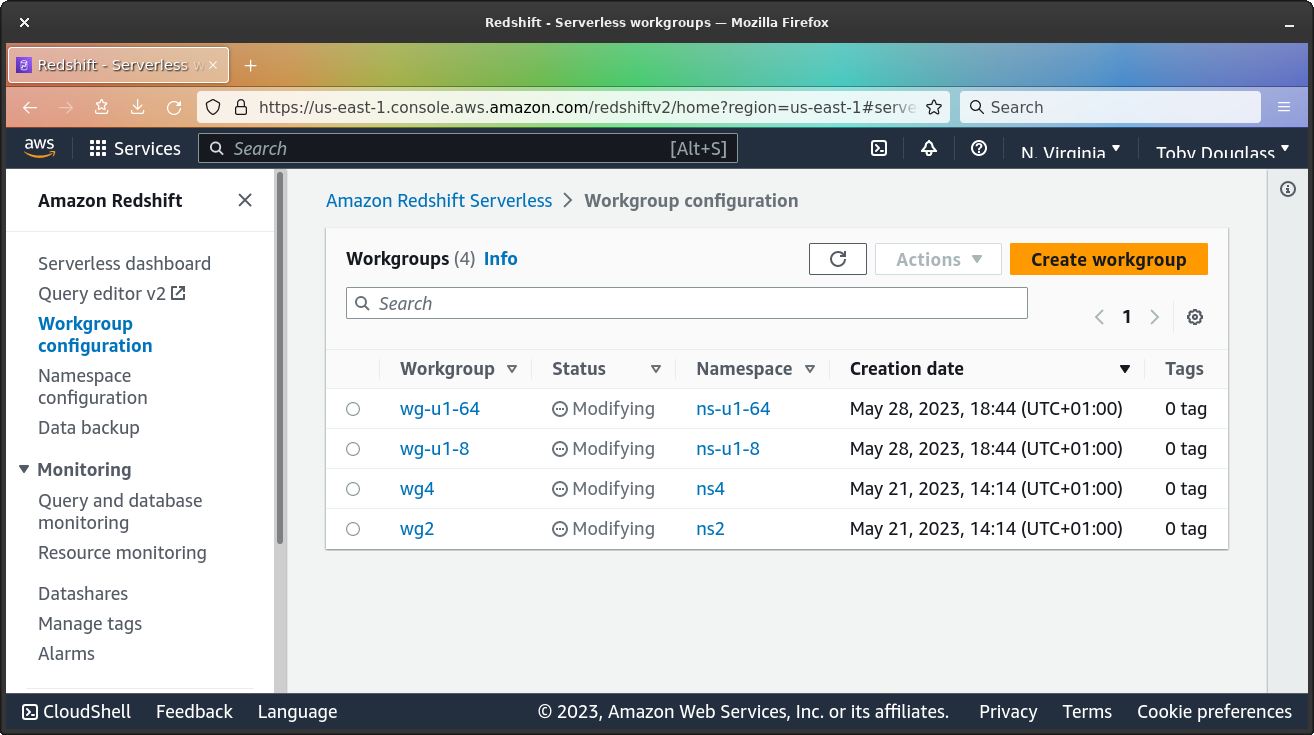The width and height of the screenshot is (1314, 735).
Task: Sort by the Status column
Action: tap(606, 369)
